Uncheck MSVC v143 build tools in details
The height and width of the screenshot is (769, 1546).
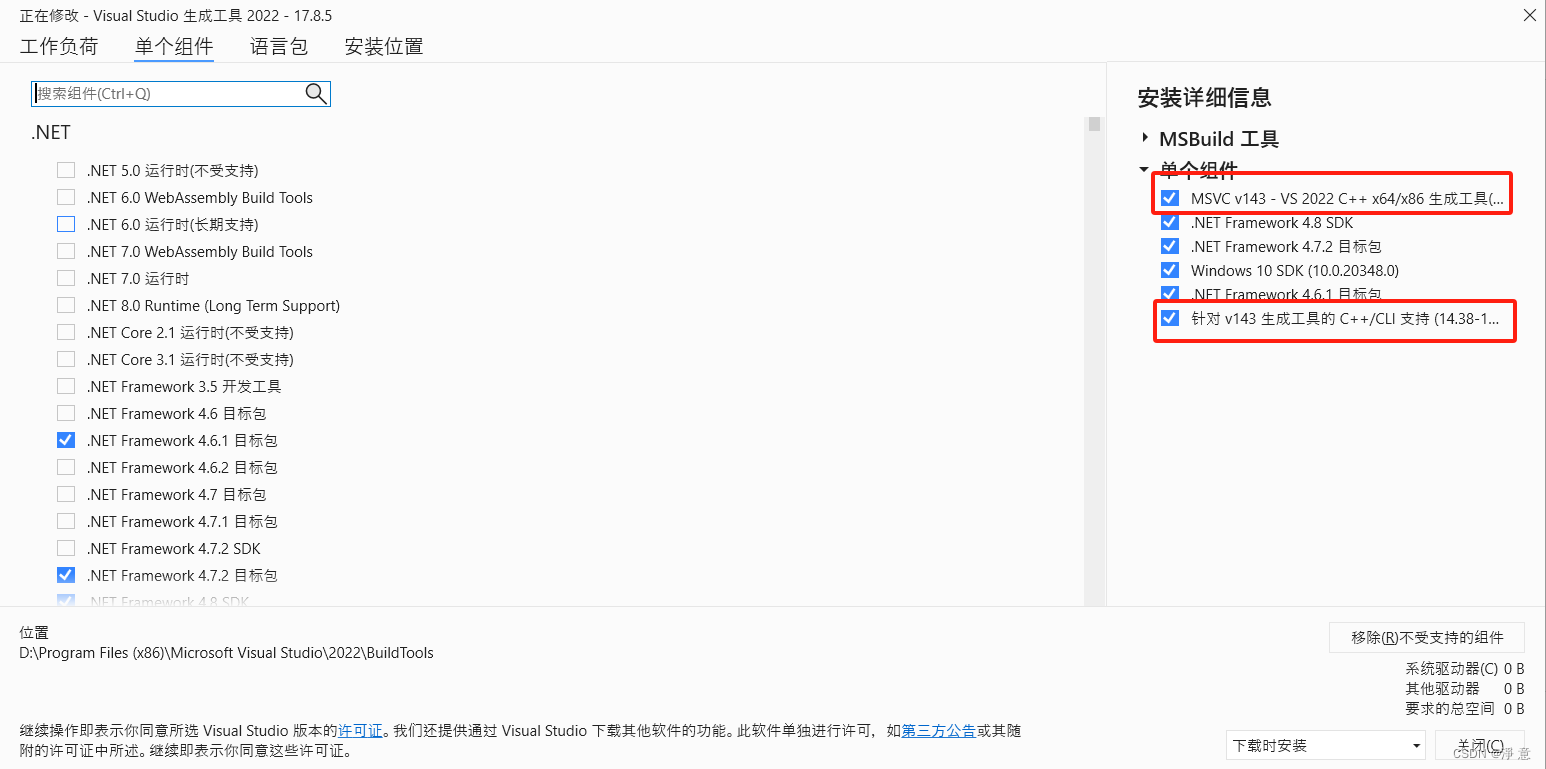click(x=1170, y=198)
